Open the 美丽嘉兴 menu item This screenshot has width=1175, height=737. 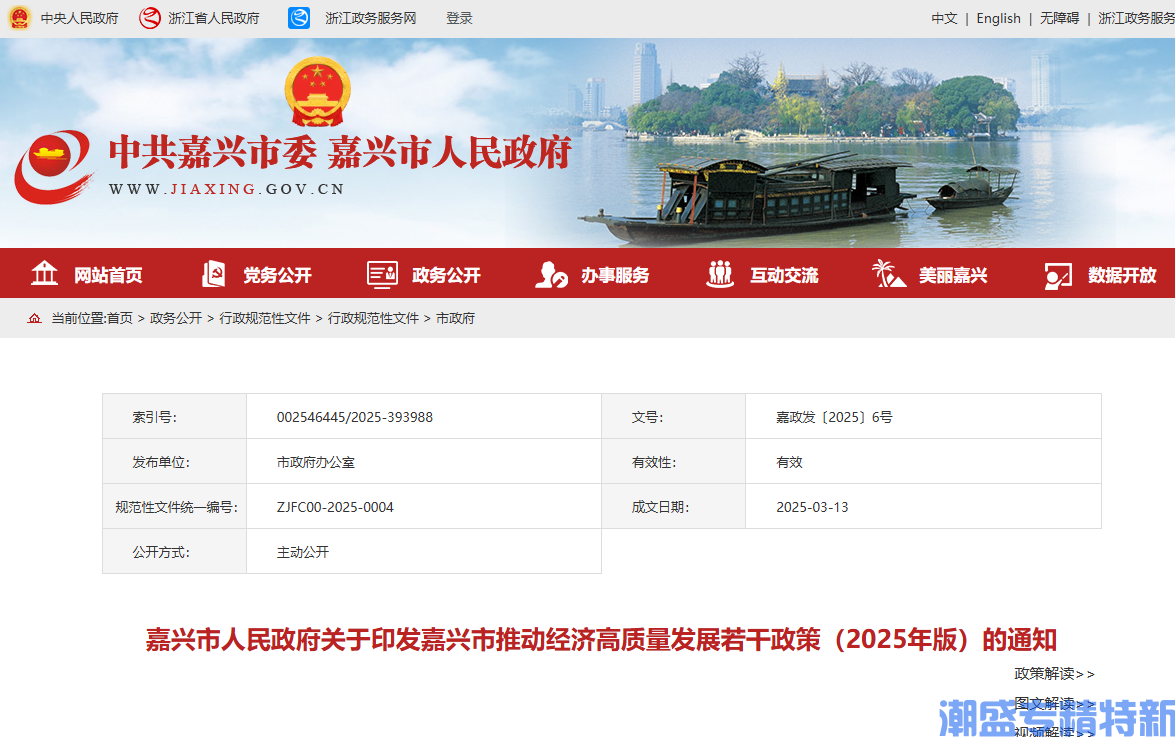pyautogui.click(x=953, y=275)
